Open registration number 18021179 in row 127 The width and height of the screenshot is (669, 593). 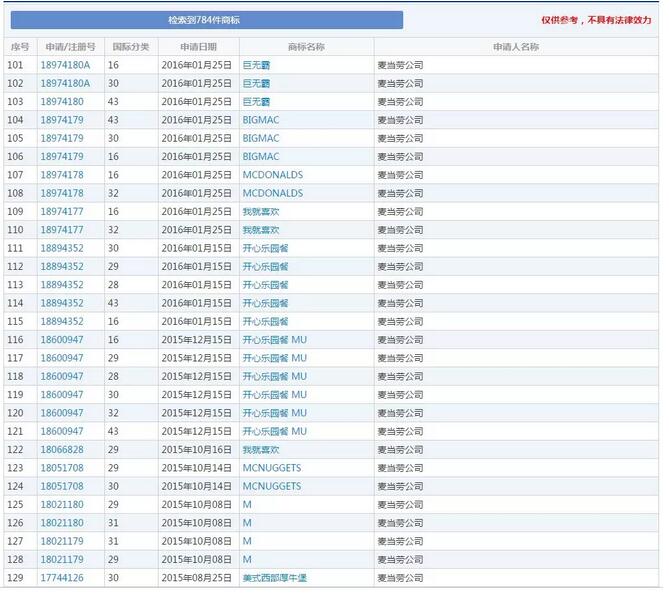62,541
